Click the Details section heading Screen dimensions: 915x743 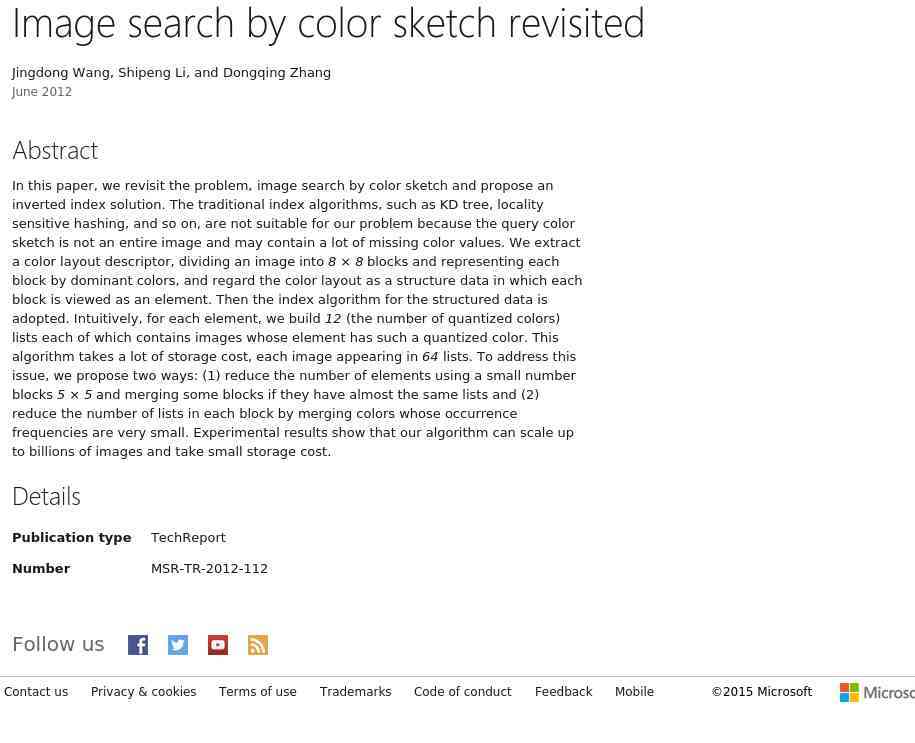click(47, 497)
